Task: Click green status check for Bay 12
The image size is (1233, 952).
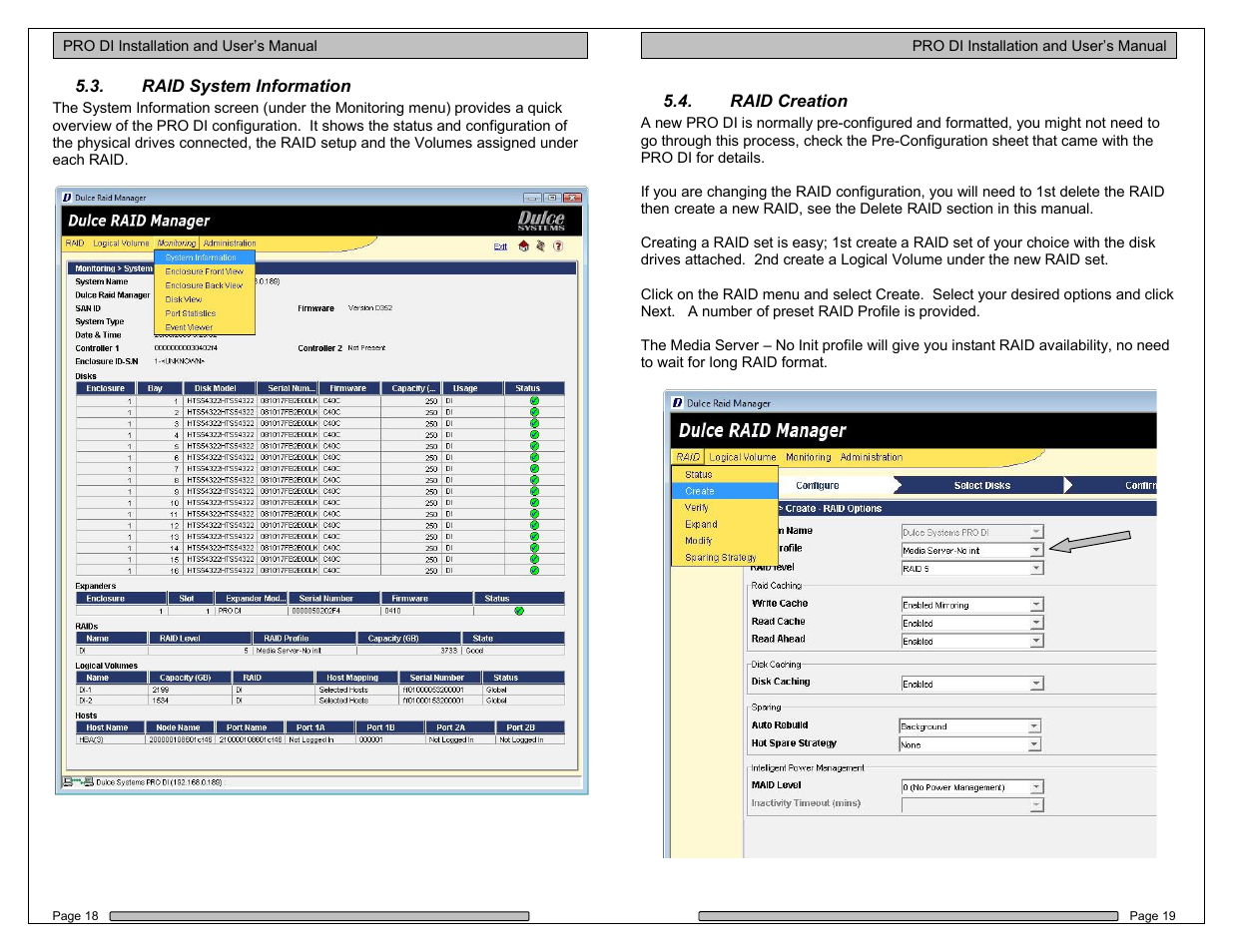Action: coord(534,525)
